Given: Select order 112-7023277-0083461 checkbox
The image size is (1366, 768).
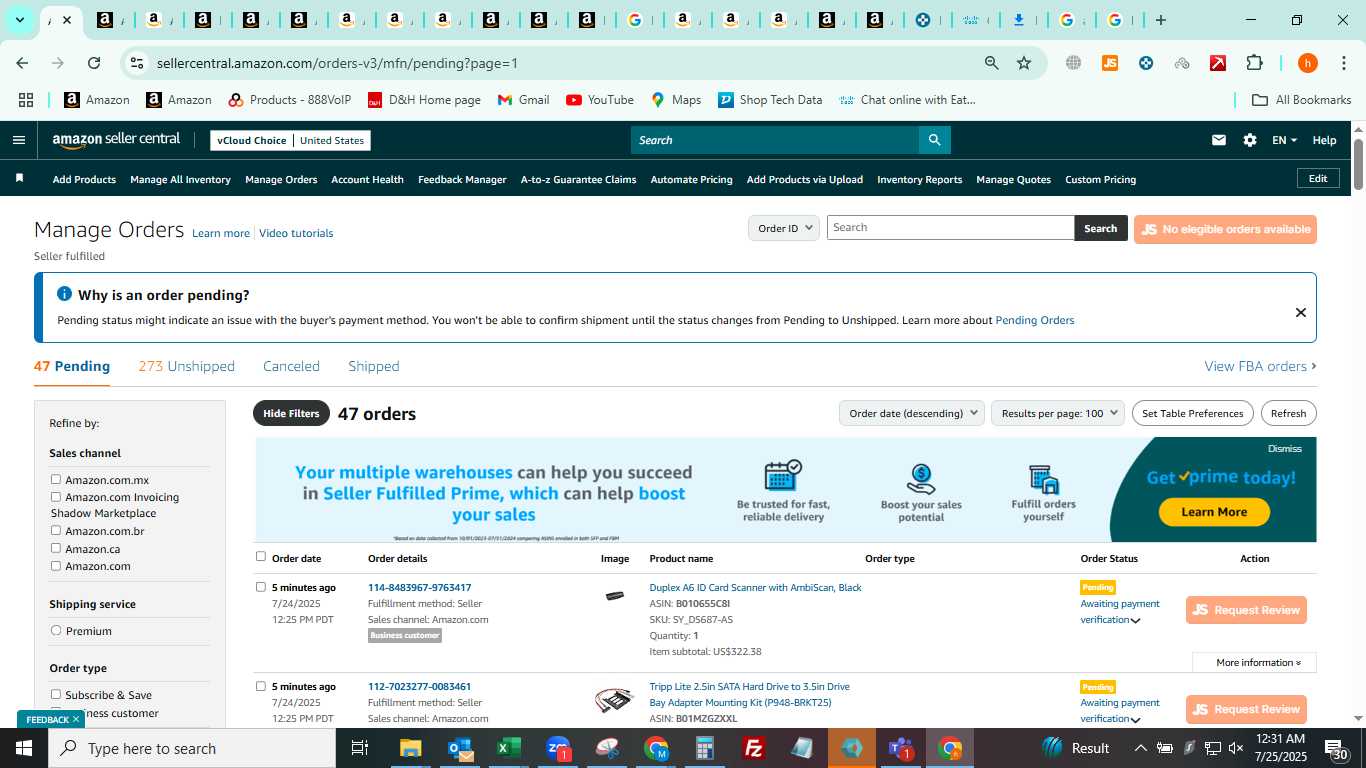Looking at the screenshot, I should [x=261, y=686].
